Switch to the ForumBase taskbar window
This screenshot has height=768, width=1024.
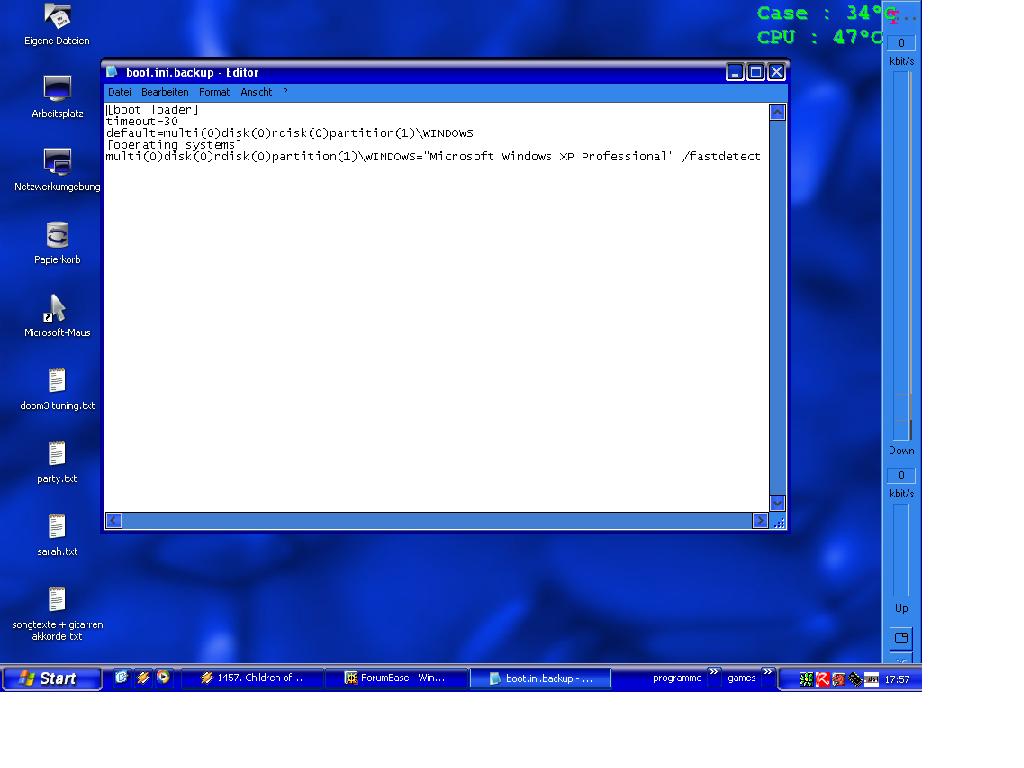[396, 678]
